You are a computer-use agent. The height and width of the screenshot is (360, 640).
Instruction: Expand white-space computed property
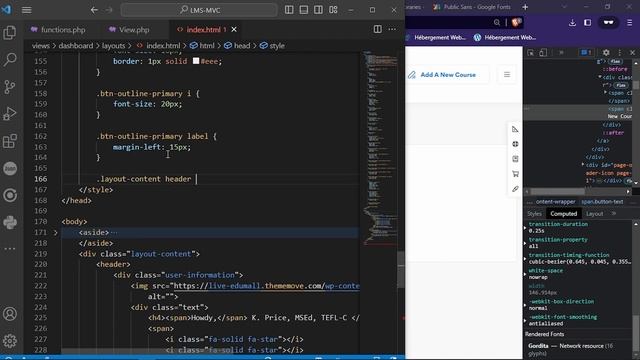(525, 274)
